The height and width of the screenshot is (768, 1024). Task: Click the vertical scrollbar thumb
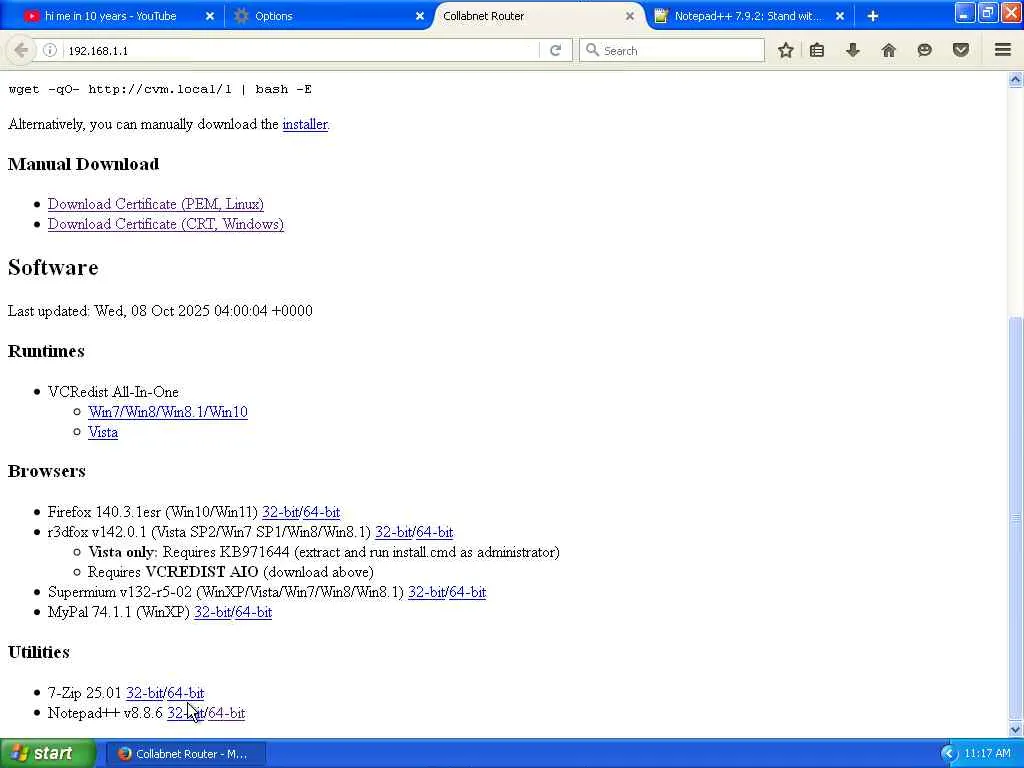pos(1016,517)
